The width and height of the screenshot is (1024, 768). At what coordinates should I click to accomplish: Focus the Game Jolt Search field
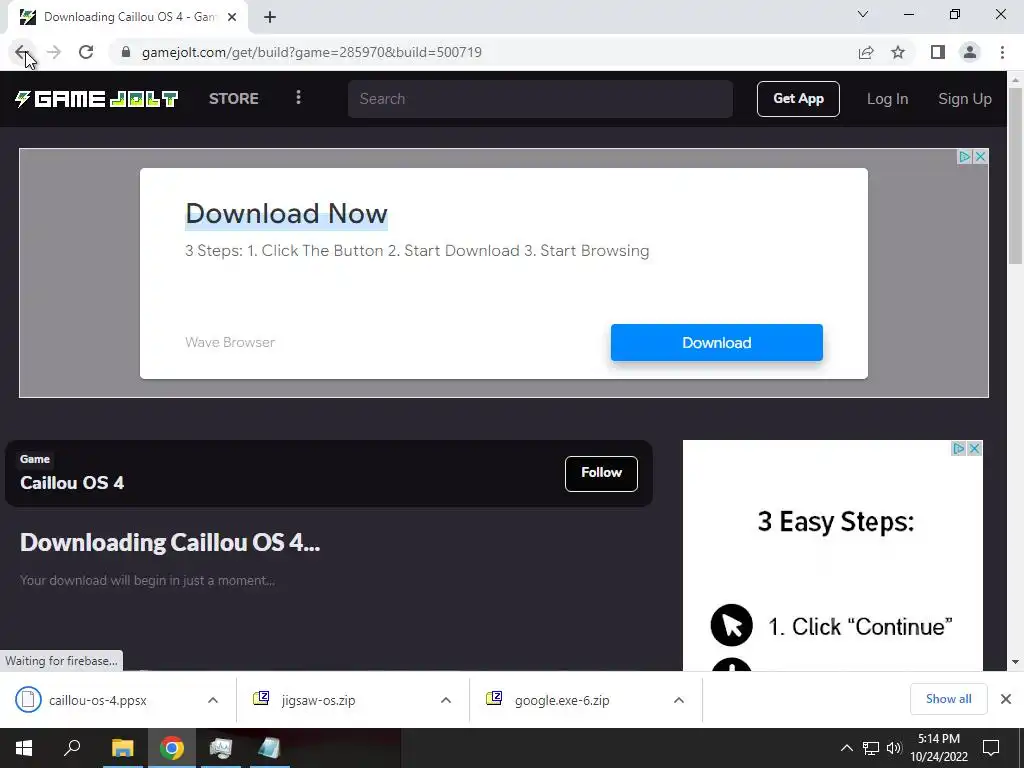coord(540,99)
